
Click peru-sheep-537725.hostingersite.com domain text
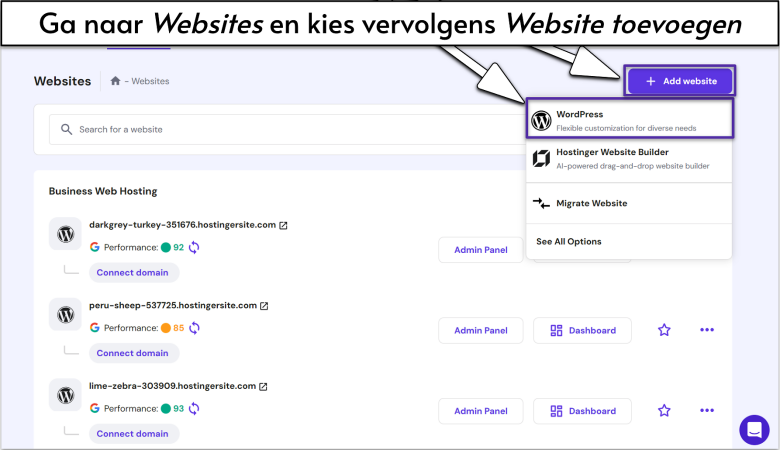[x=173, y=305]
